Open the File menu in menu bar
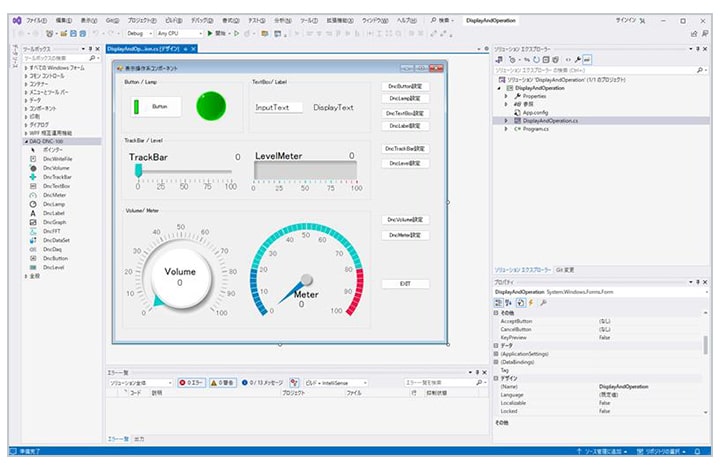This screenshot has width=720, height=468. (36, 19)
